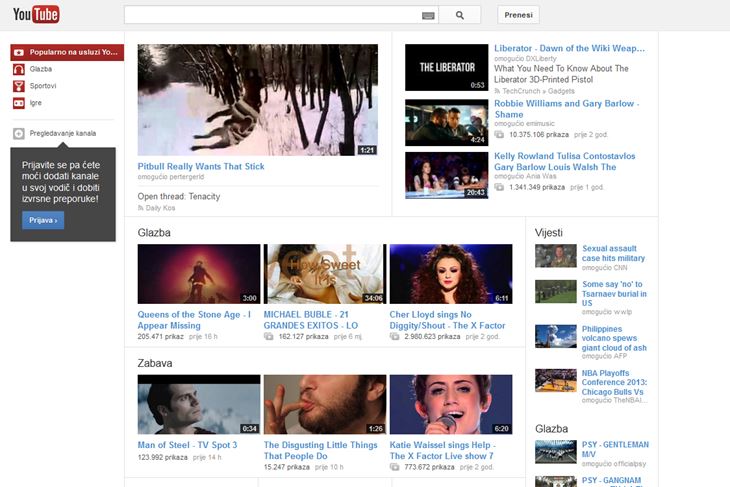The height and width of the screenshot is (487, 730).
Task: Play the snowy forest featured video thumbnail
Action: pos(257,100)
